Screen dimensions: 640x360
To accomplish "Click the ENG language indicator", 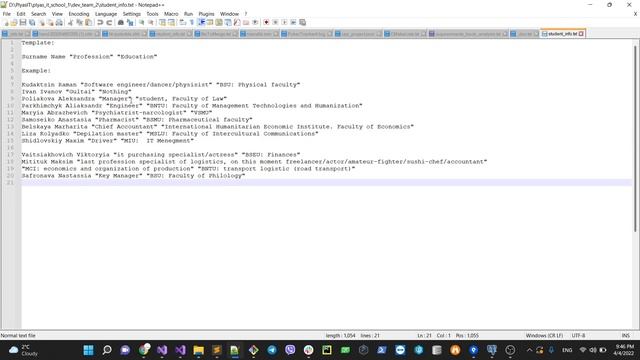I will coord(567,350).
